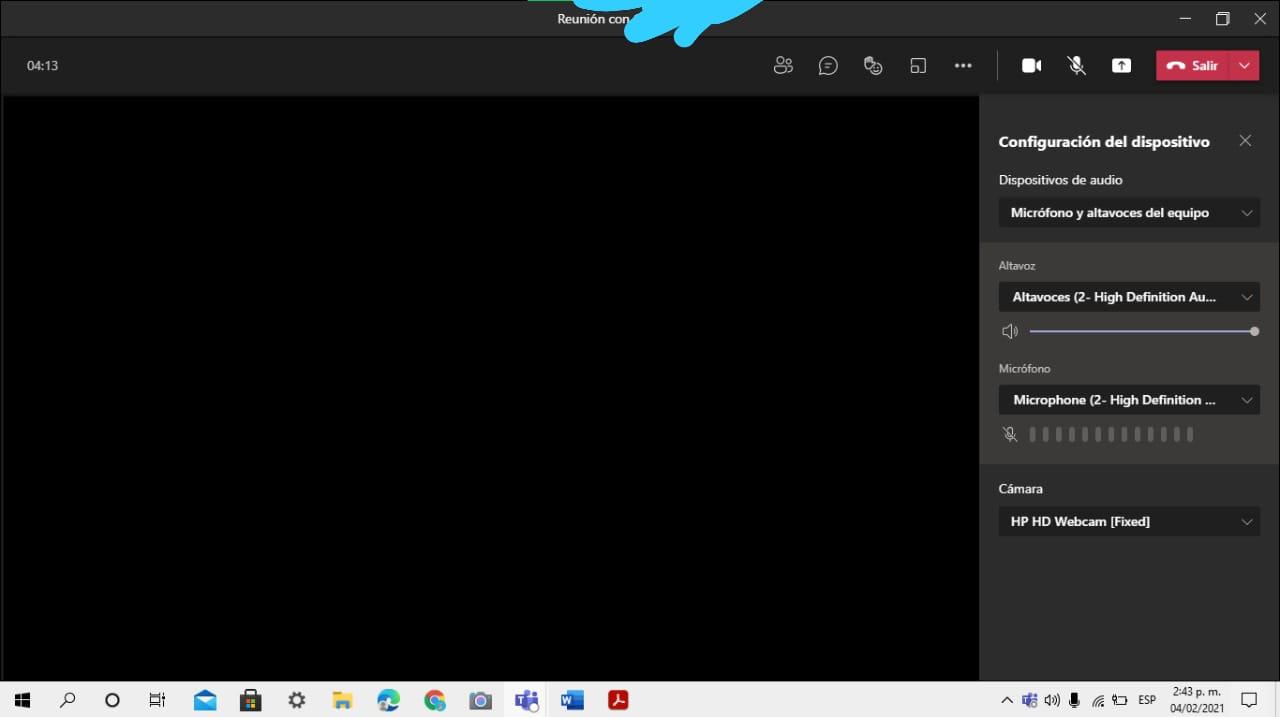
Task: Mute the speaker volume icon
Action: 1010,331
